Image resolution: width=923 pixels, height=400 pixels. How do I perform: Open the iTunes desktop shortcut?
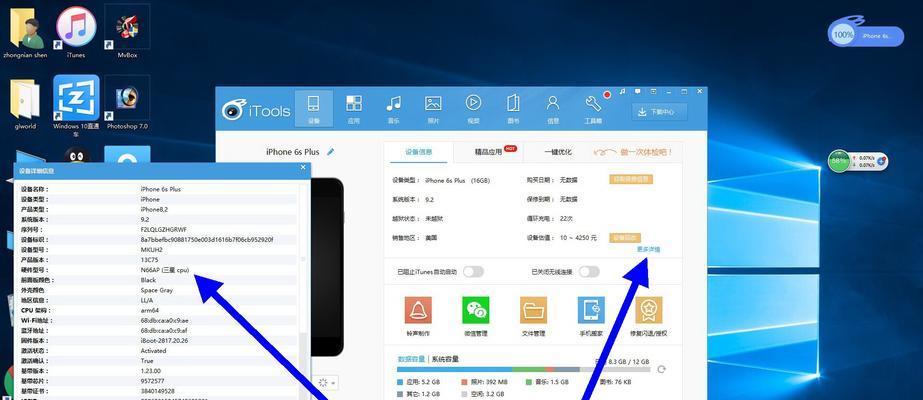tap(76, 32)
